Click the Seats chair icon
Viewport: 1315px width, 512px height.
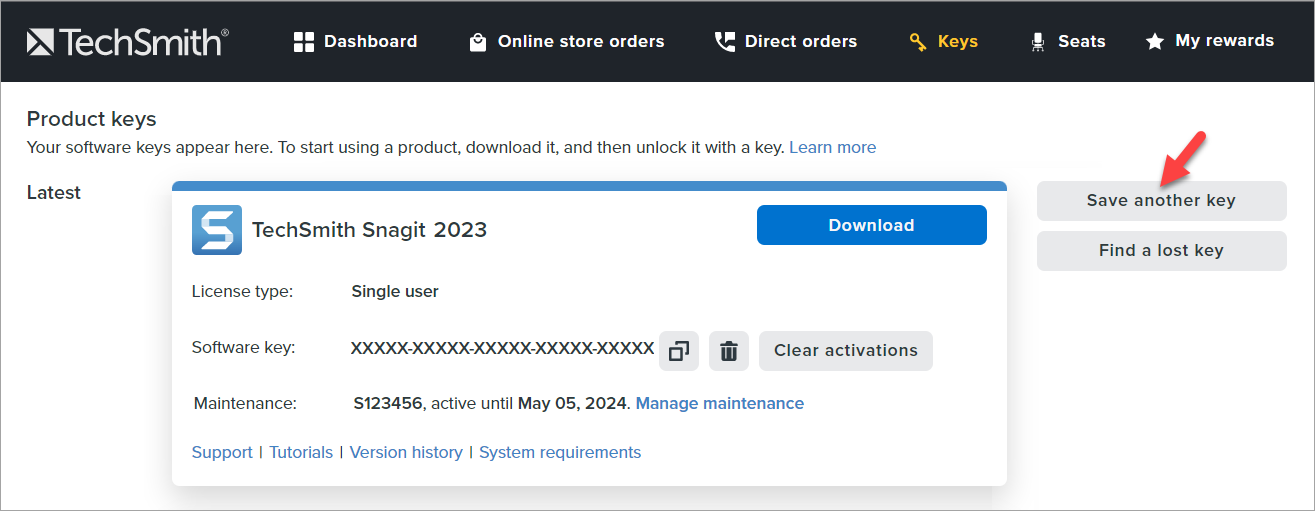point(1038,42)
